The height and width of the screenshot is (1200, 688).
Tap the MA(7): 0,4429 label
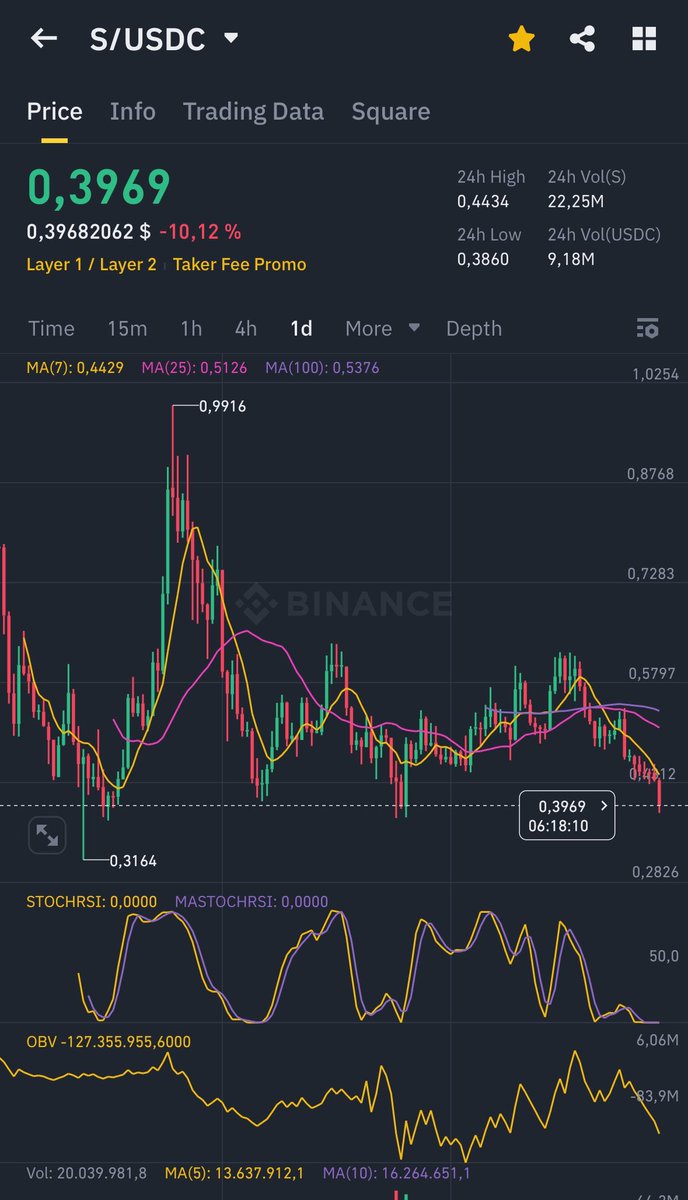[x=75, y=368]
